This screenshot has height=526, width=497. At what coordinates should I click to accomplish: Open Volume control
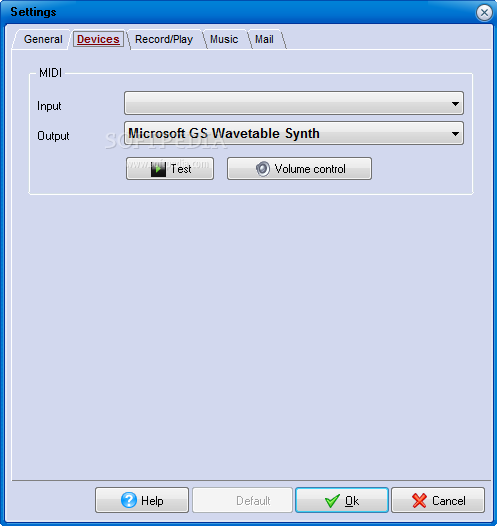299,168
